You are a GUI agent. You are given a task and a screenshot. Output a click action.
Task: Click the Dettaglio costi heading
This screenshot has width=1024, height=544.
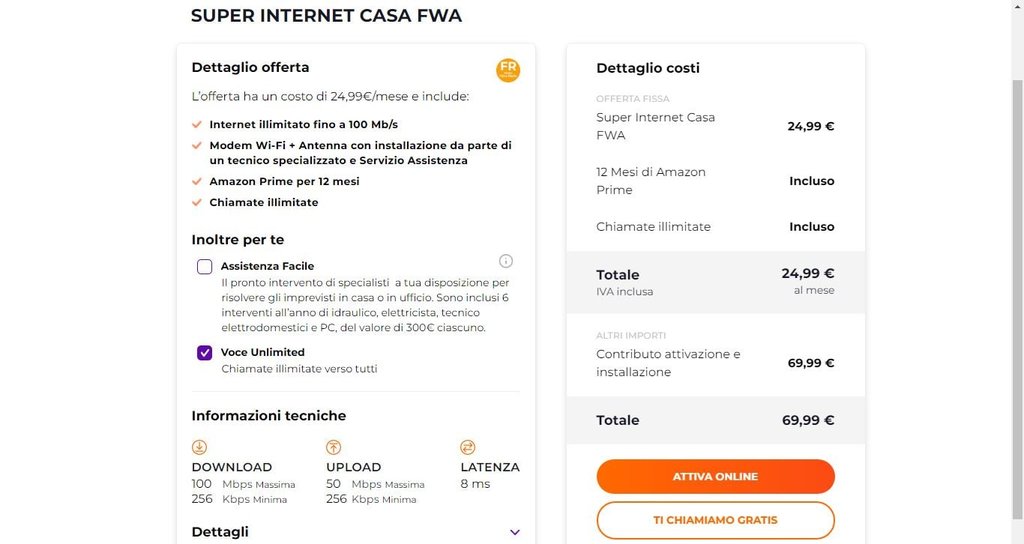click(648, 68)
